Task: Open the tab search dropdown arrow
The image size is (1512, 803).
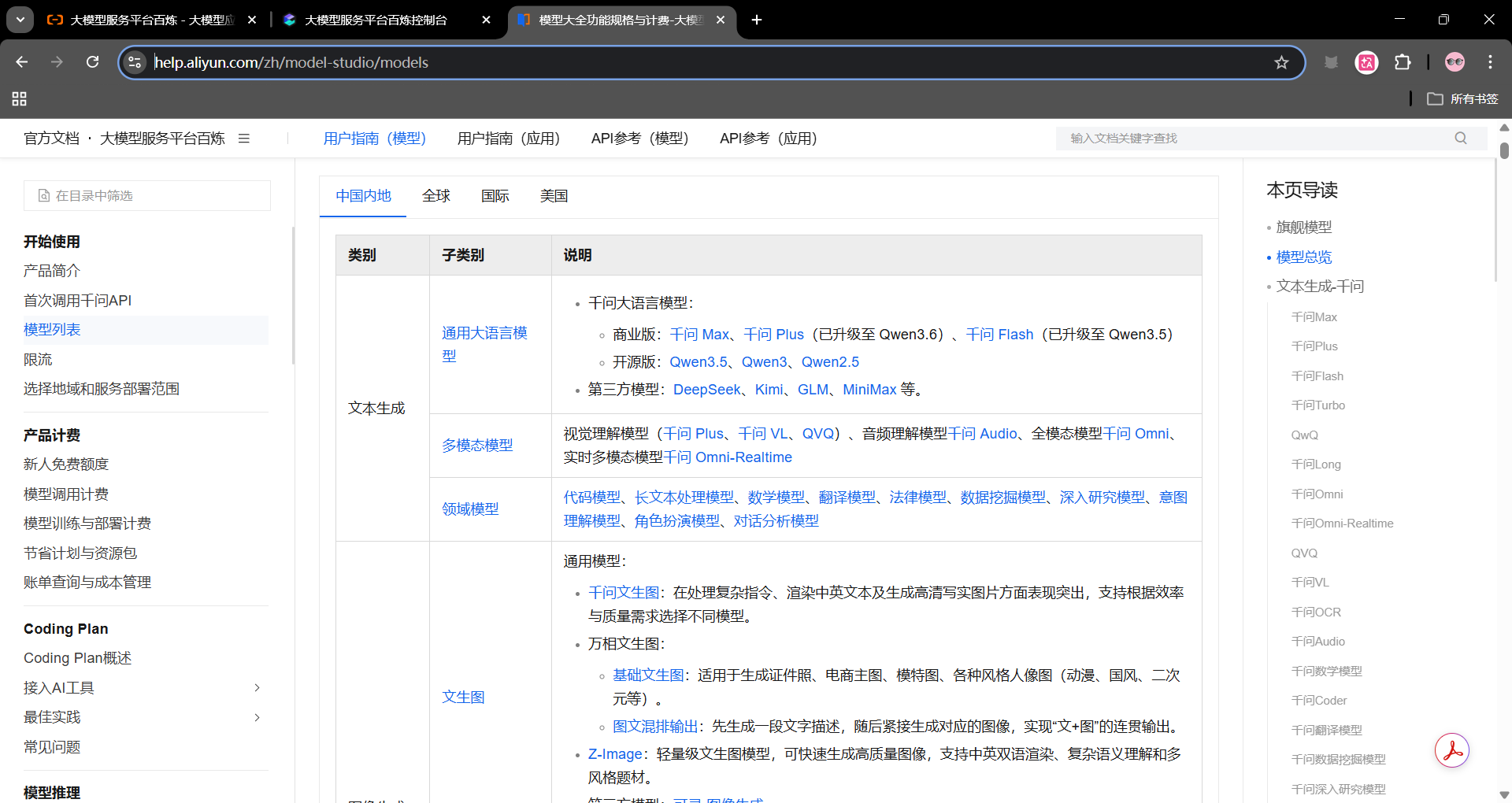Action: tap(20, 20)
